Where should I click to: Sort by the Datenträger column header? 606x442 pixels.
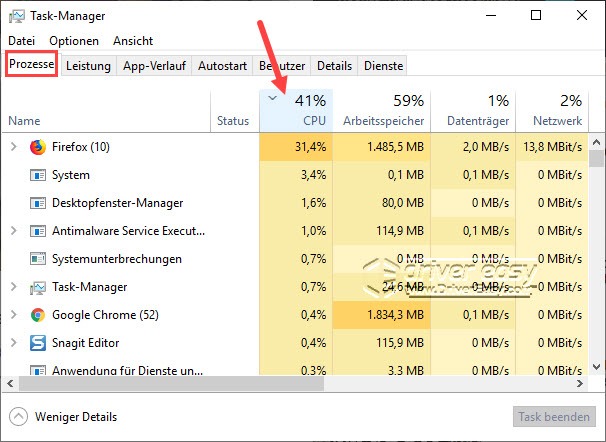[x=473, y=111]
